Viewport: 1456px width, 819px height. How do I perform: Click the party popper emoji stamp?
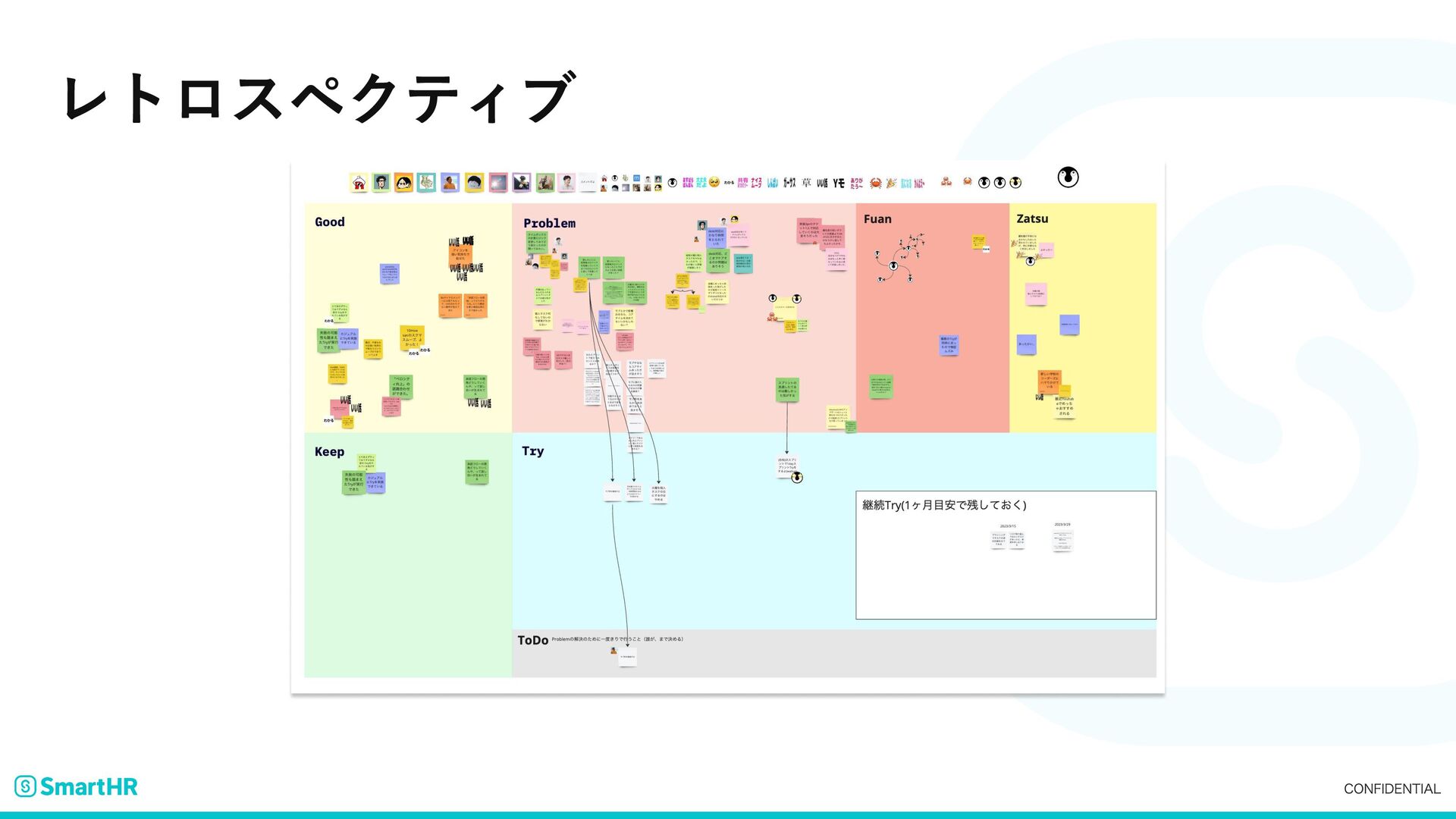pos(891,183)
